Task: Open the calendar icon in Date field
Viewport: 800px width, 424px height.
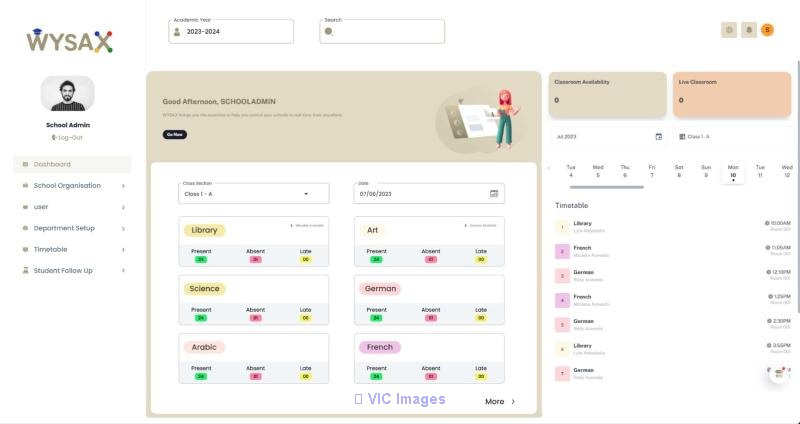Action: click(x=494, y=194)
